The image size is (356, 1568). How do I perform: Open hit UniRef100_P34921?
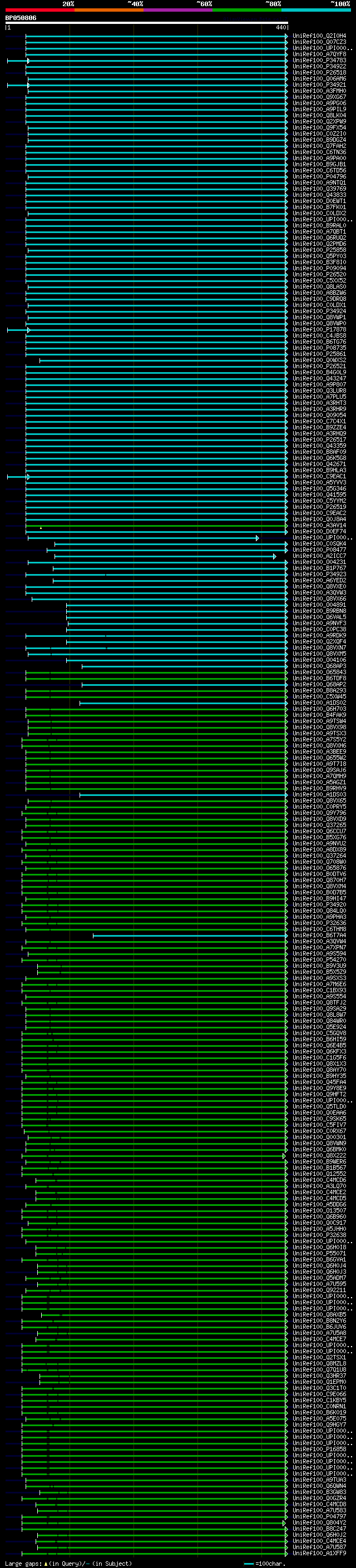319,85
